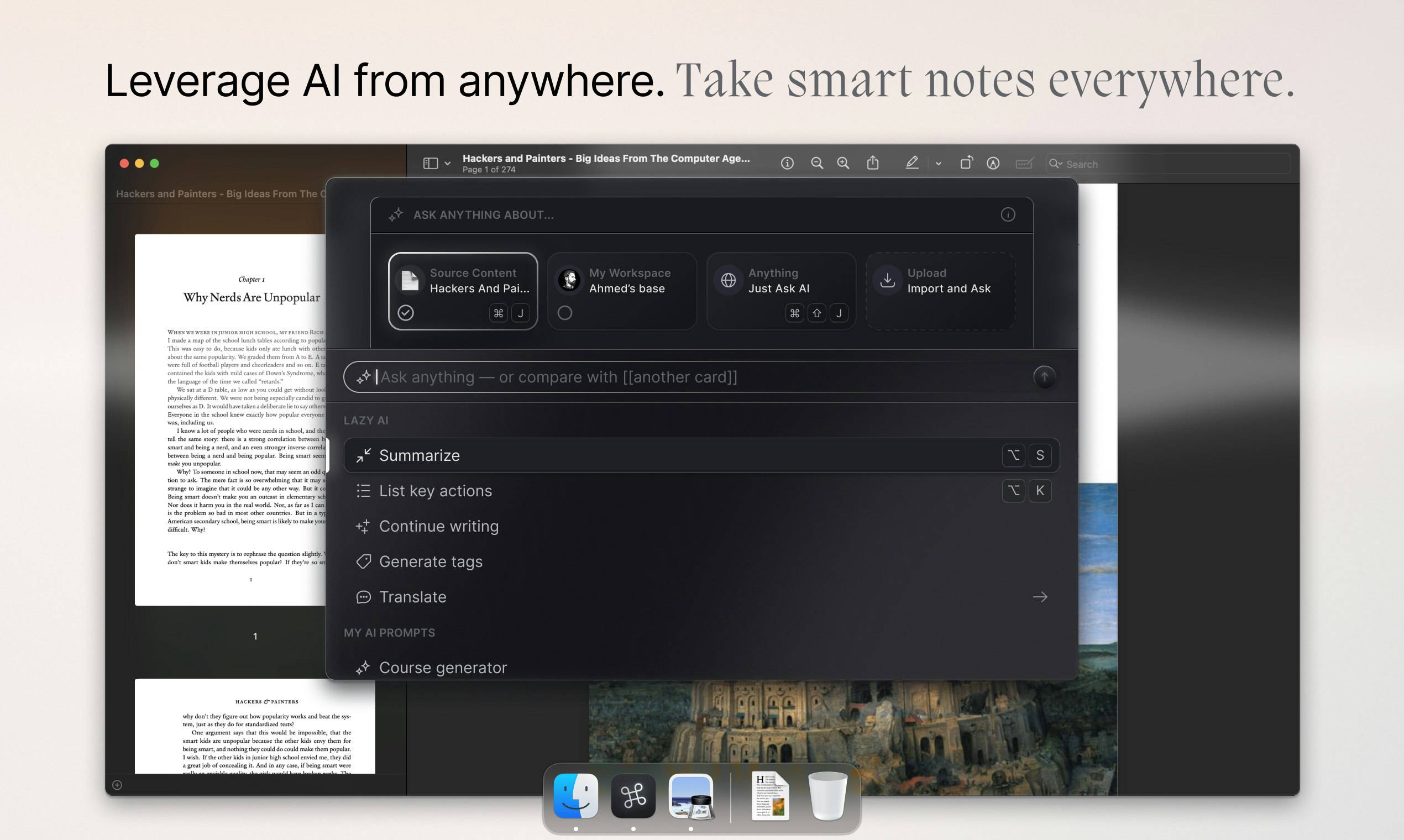Enable the My Workspace radio circle

[x=564, y=312]
